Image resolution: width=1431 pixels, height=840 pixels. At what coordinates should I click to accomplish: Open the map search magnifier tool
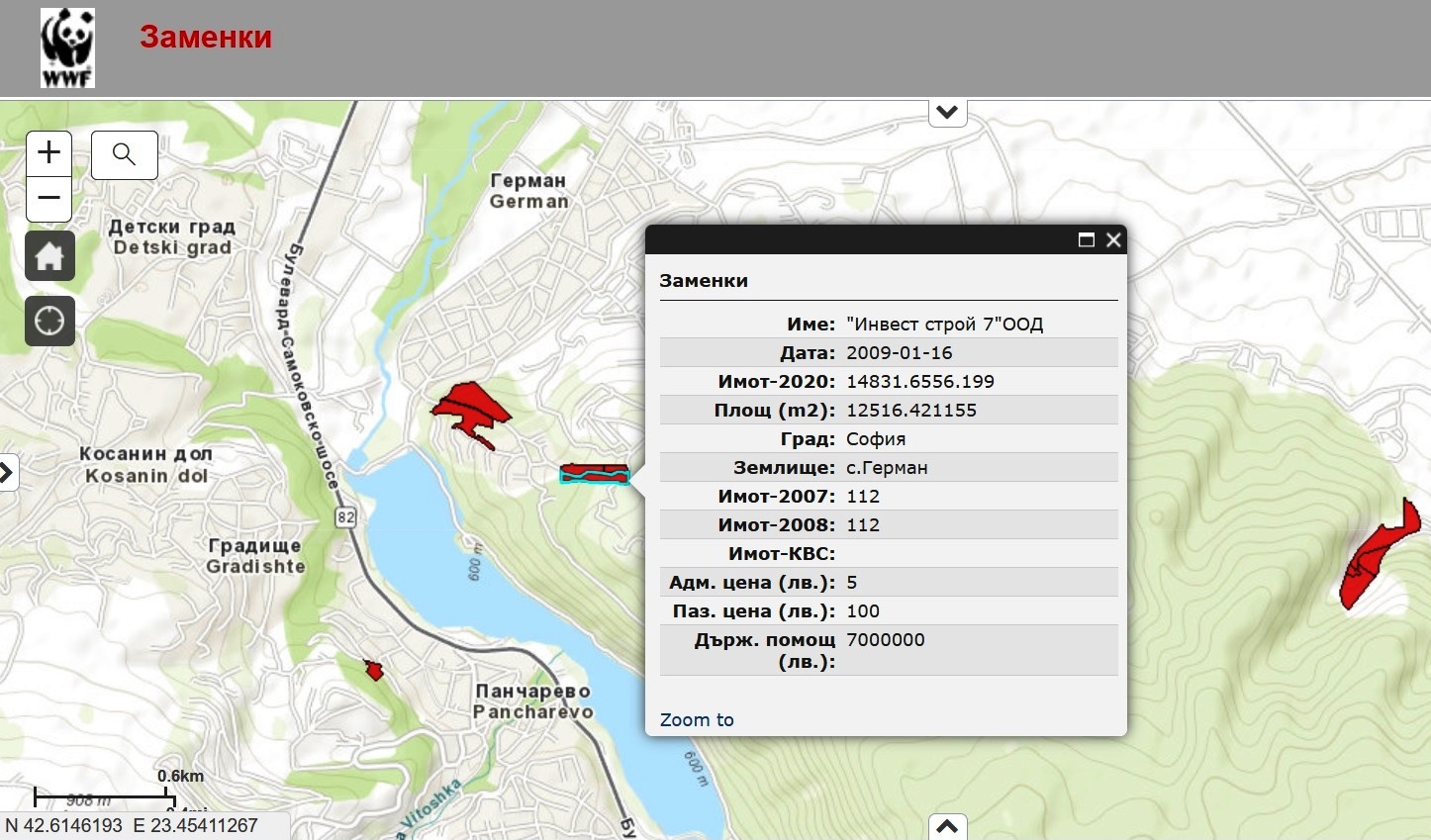coord(125,154)
